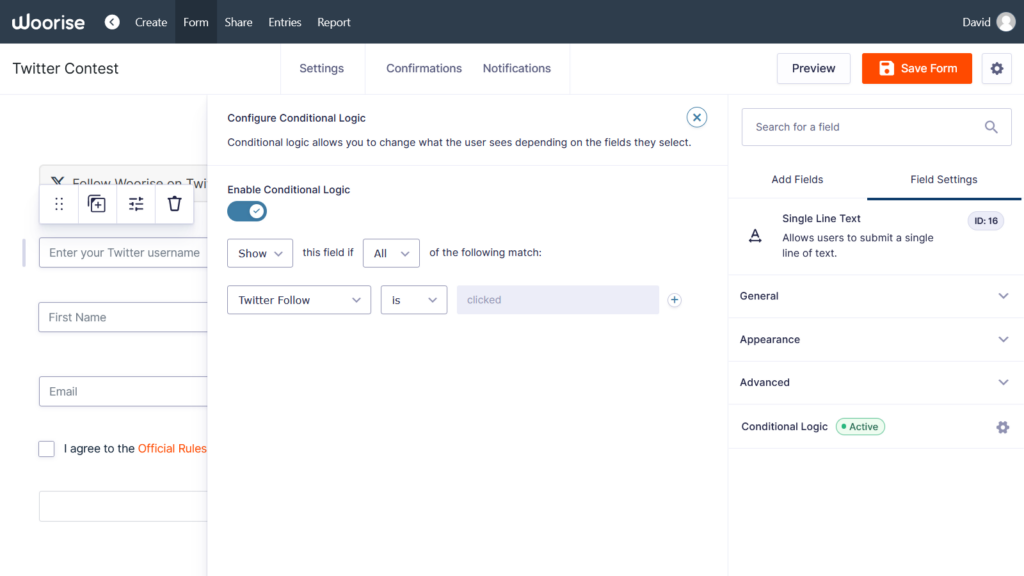
Task: Click the add condition plus button
Action: click(x=674, y=299)
